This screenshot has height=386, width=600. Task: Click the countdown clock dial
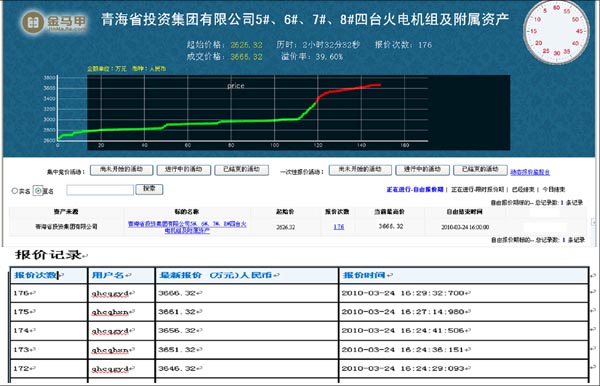(556, 32)
